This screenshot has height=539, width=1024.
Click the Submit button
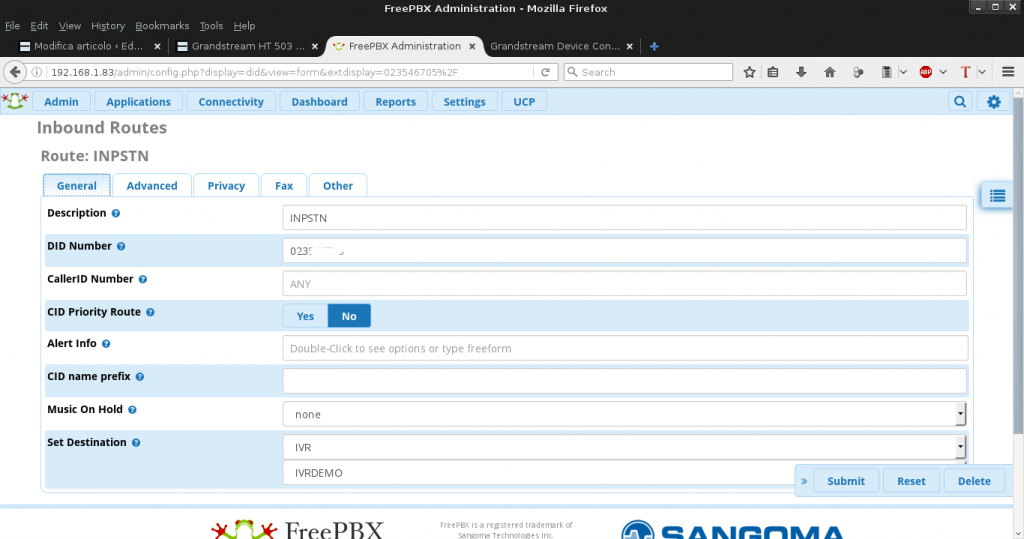[x=845, y=481]
